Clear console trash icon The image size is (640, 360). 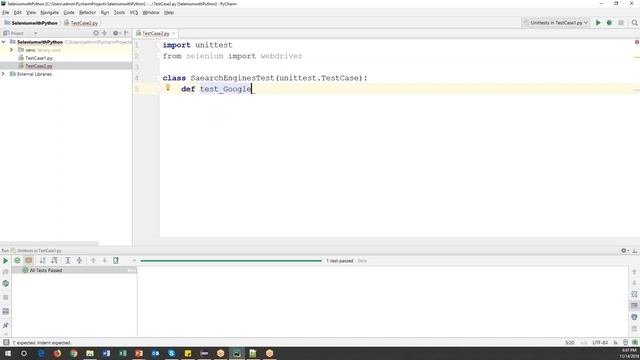(x=634, y=329)
